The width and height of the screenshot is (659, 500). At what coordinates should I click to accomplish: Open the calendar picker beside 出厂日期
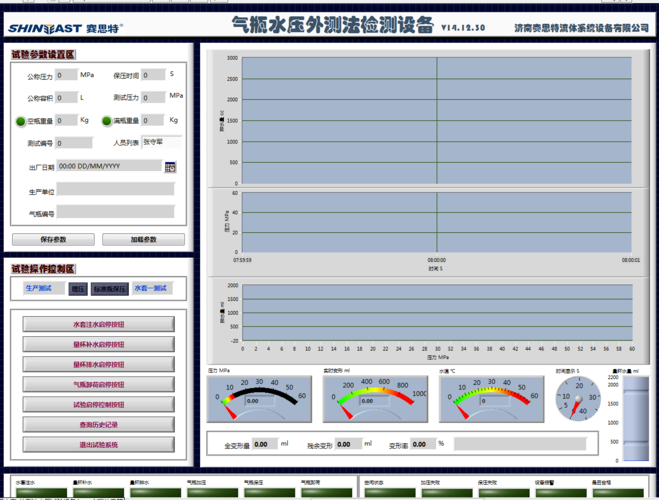pos(170,167)
